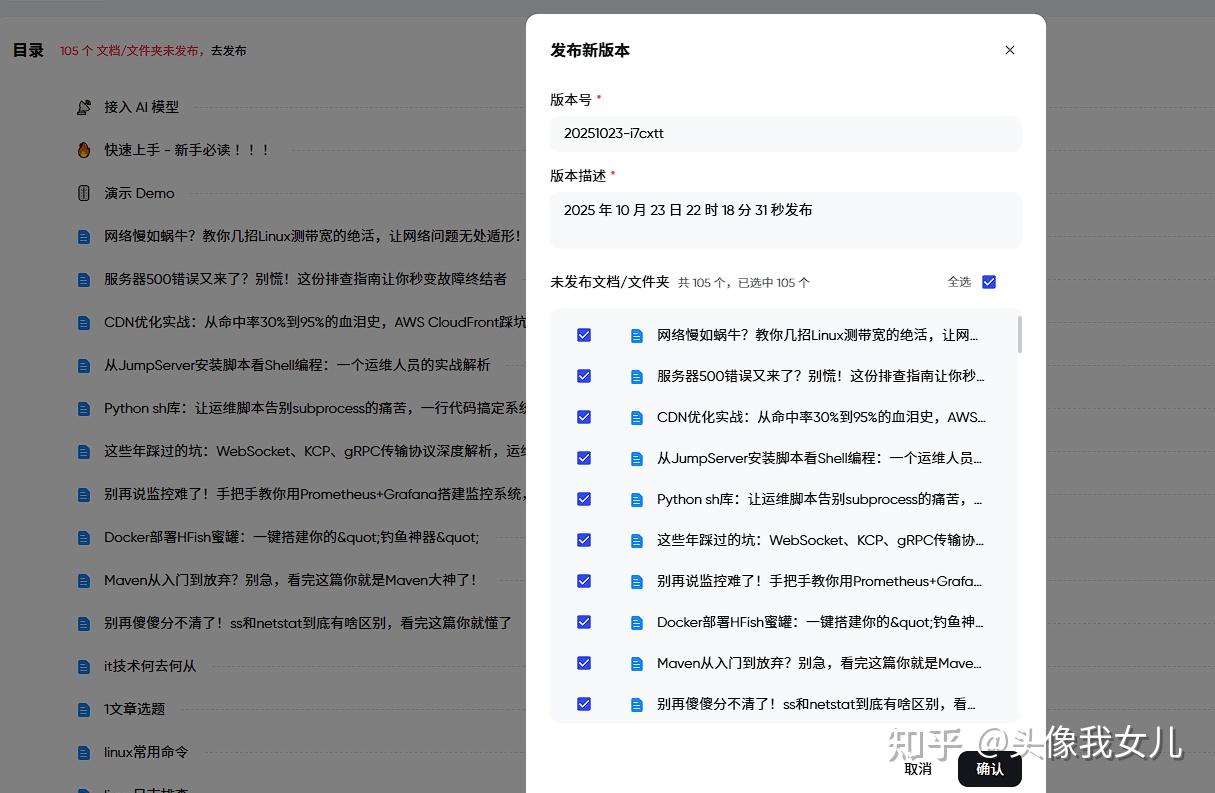Click the AI model icon beside 接入 AI 模型
The width and height of the screenshot is (1215, 793).
tap(84, 107)
